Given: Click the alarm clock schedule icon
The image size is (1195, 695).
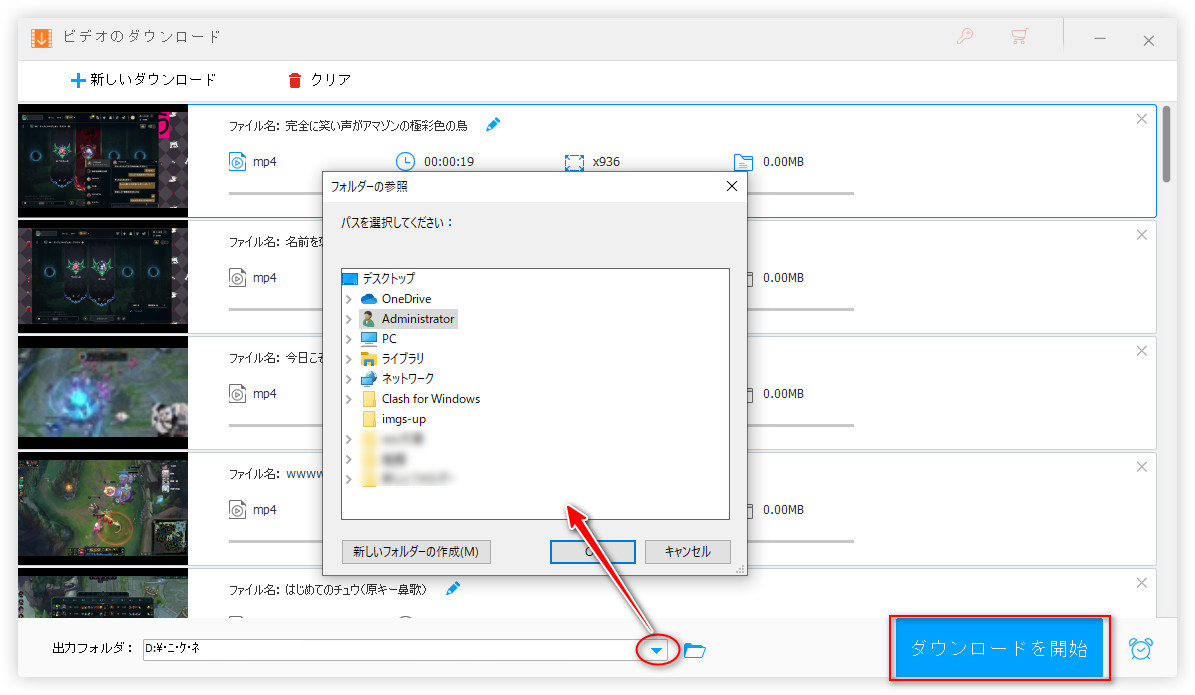Looking at the screenshot, I should 1140,649.
